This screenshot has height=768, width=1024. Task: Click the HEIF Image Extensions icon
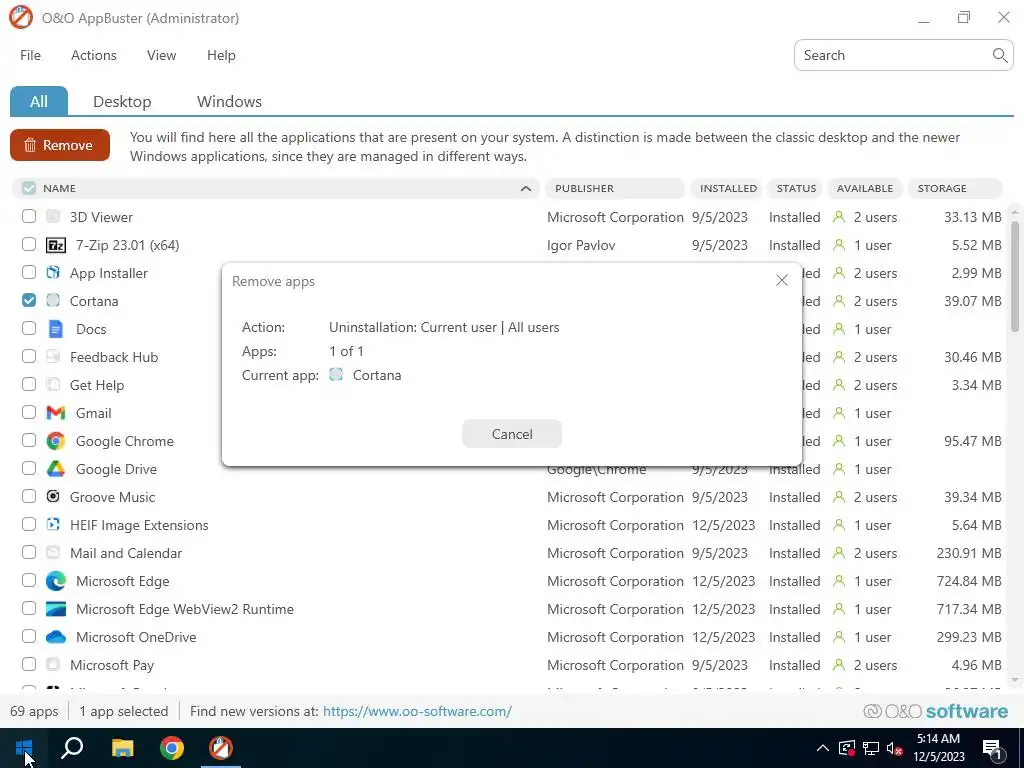pyautogui.click(x=54, y=524)
